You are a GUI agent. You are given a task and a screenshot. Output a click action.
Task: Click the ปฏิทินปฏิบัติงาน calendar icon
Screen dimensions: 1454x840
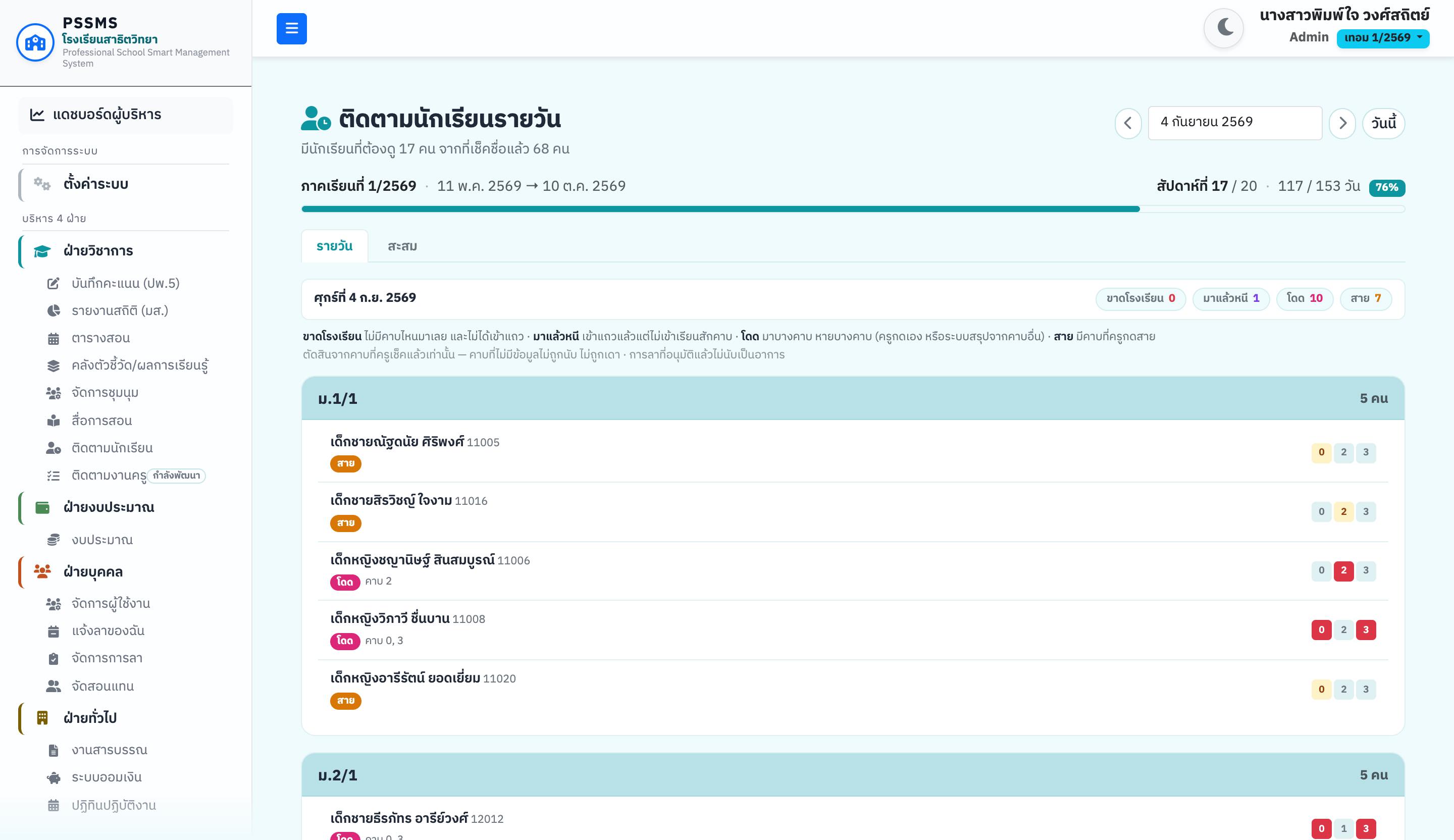pyautogui.click(x=53, y=805)
